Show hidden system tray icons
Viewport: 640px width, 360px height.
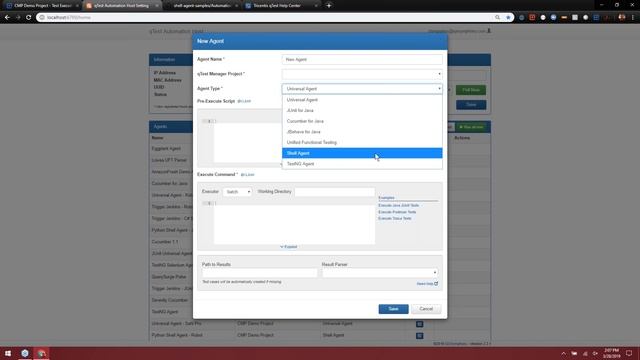[x=563, y=353]
